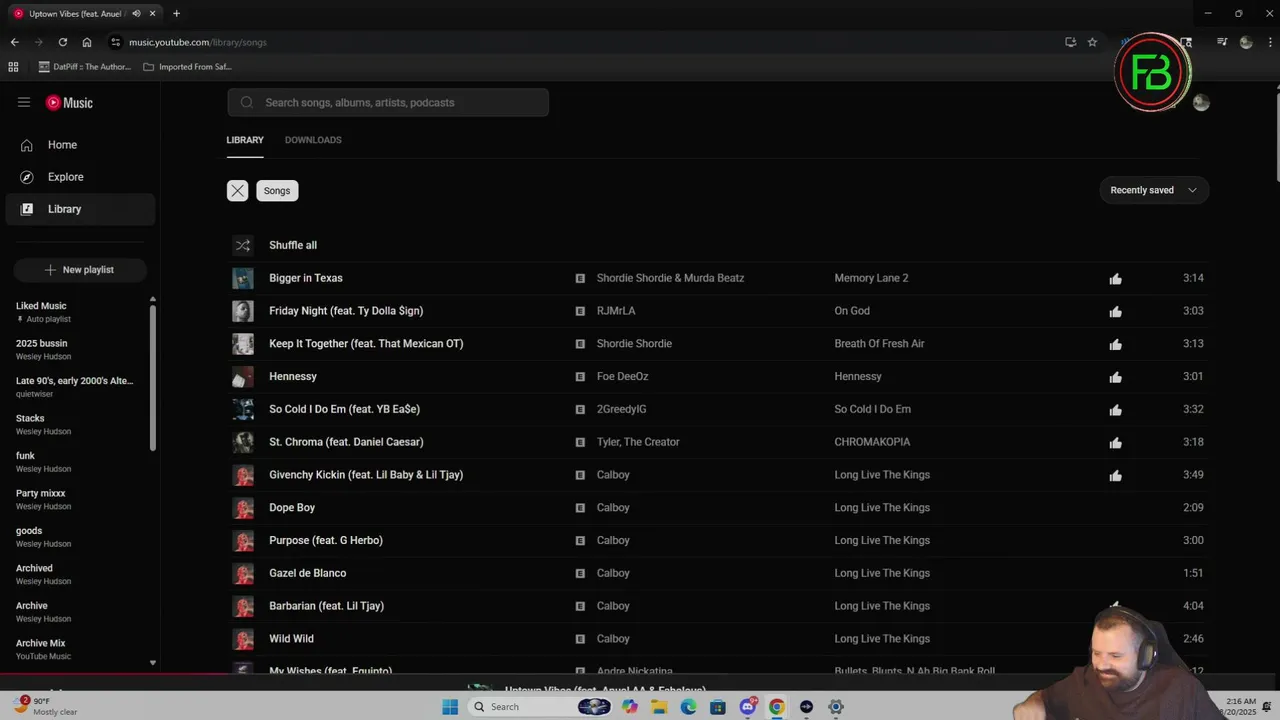Click the browser Home button
Image resolution: width=1280 pixels, height=720 pixels.
pos(87,42)
